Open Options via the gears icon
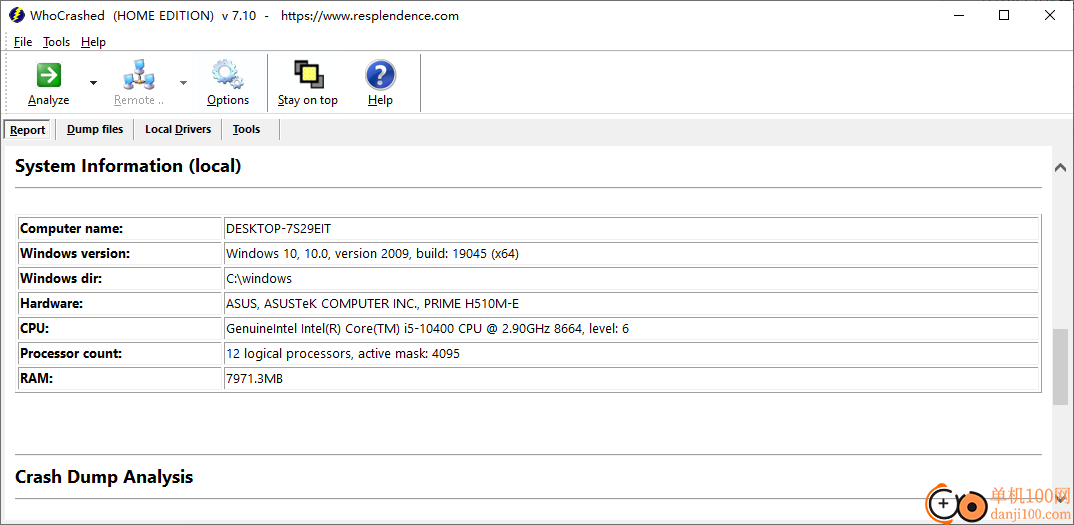Image resolution: width=1074 pixels, height=525 pixels. click(x=228, y=75)
